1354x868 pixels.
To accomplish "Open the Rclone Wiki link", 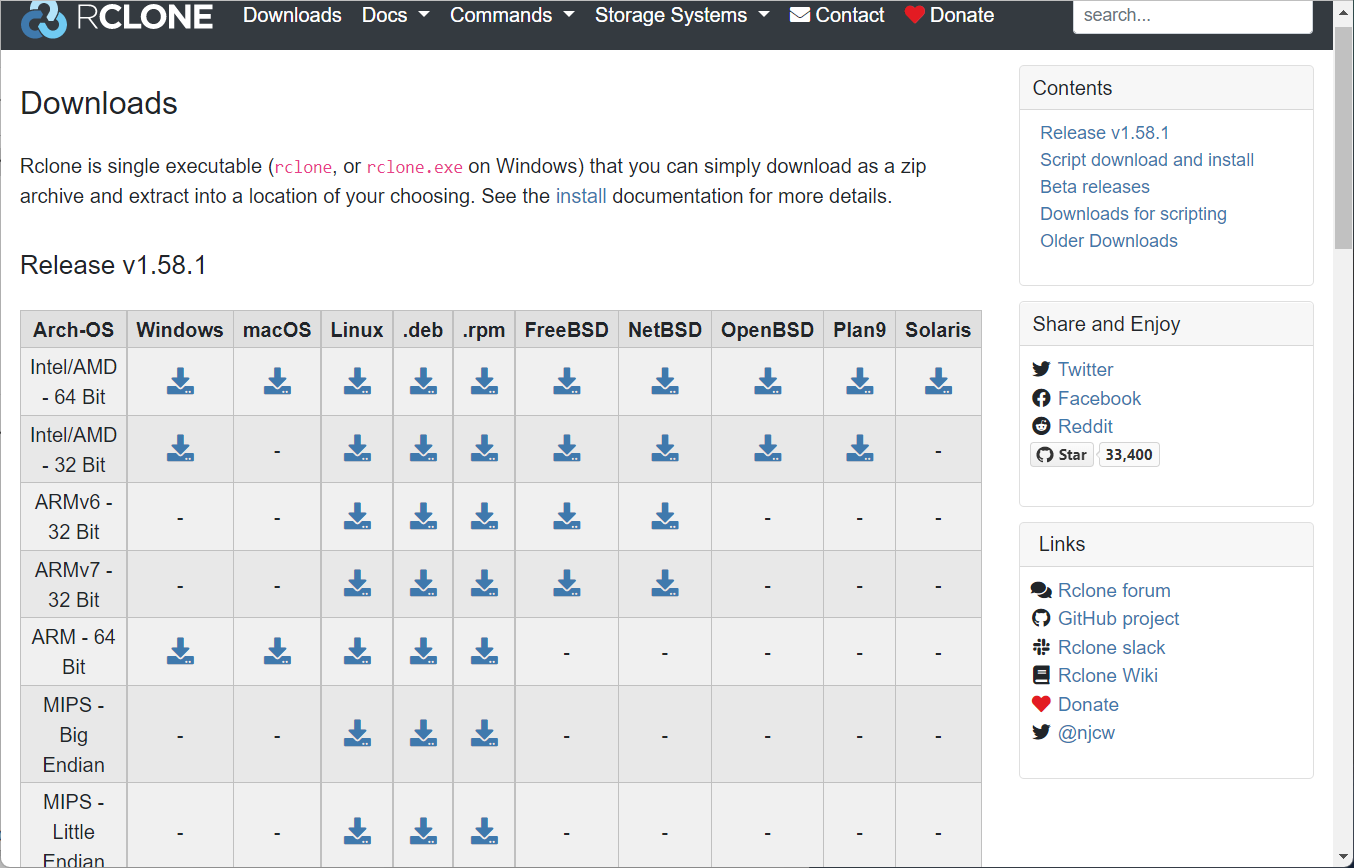I will pos(1107,676).
